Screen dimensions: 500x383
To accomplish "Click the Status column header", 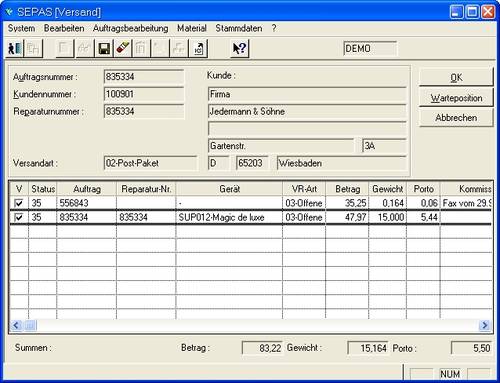I will tap(43, 189).
